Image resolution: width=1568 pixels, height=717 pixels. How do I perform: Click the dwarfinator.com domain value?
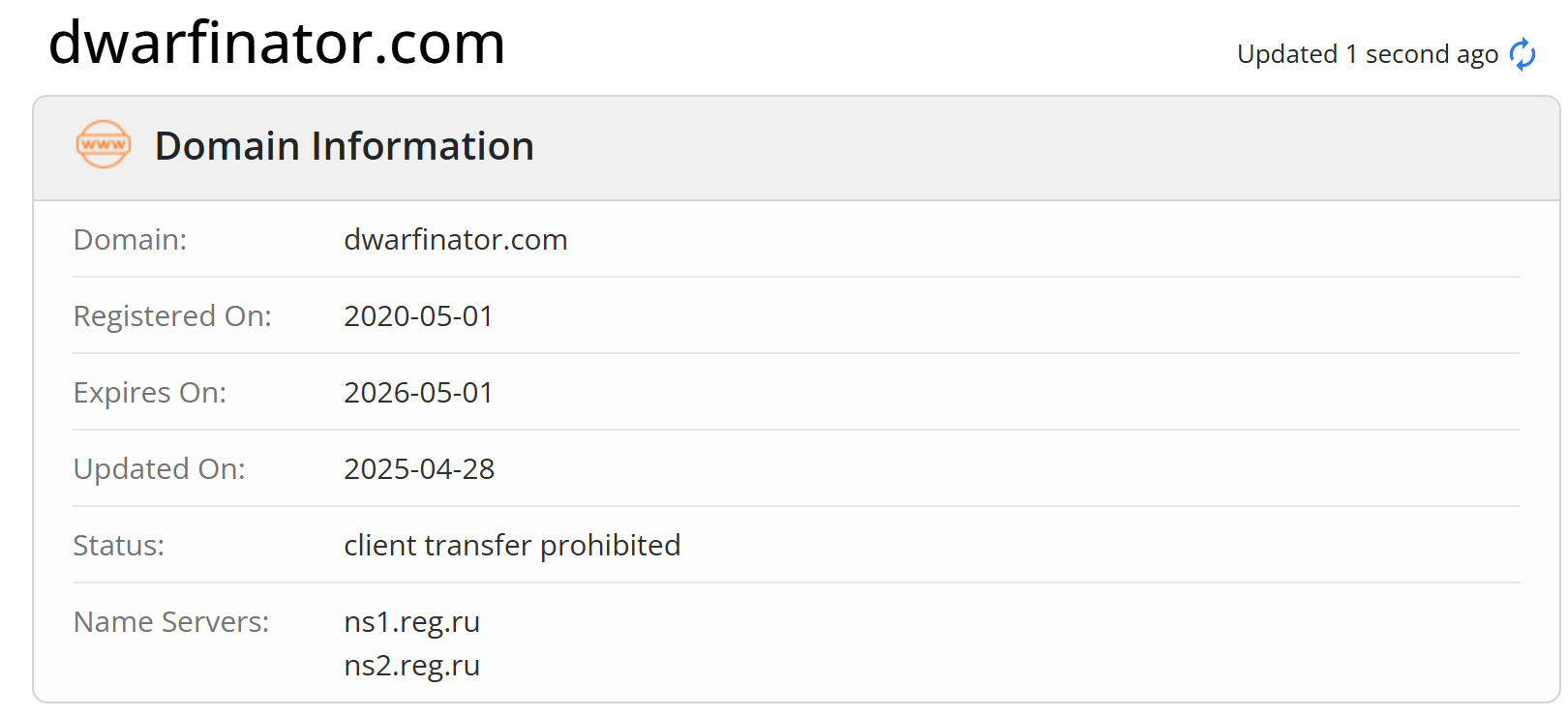455,239
